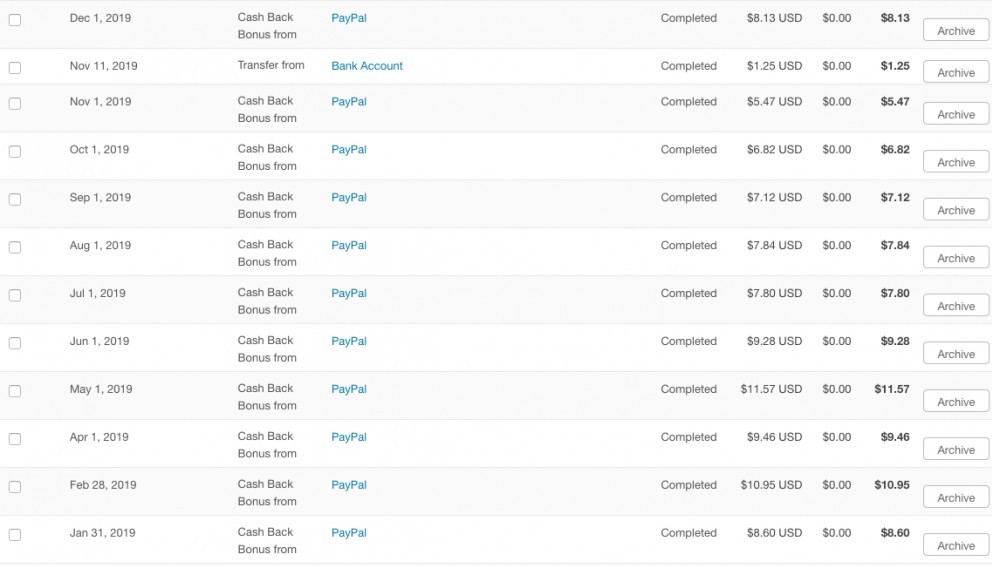Screen dimensions: 992x566
Task: Archive the $8.60 Jan 31 transaction
Action: pos(956,545)
